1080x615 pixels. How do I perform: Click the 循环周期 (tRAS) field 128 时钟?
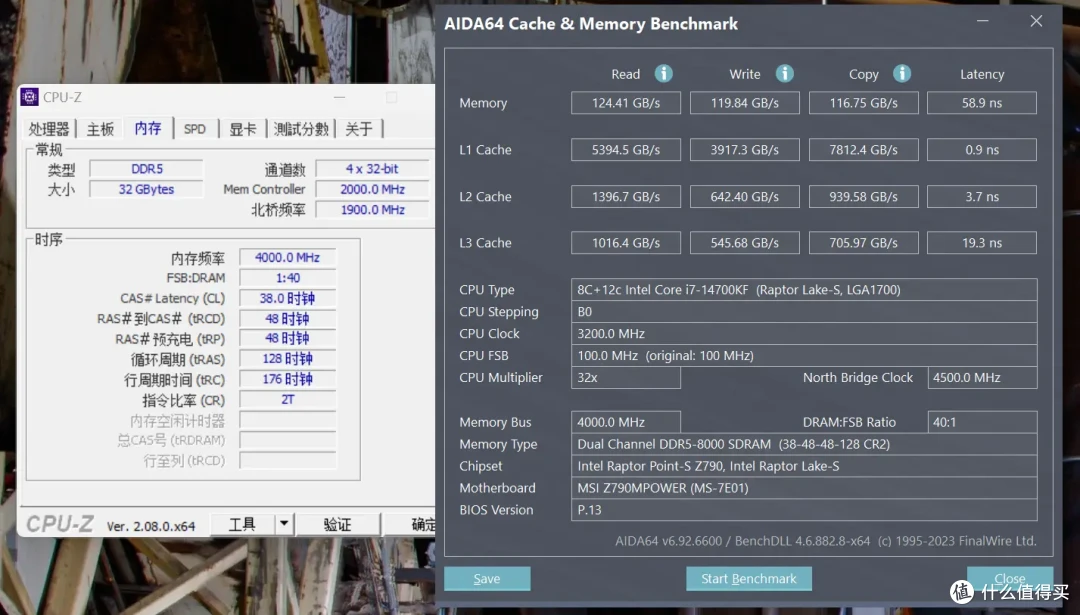(288, 359)
